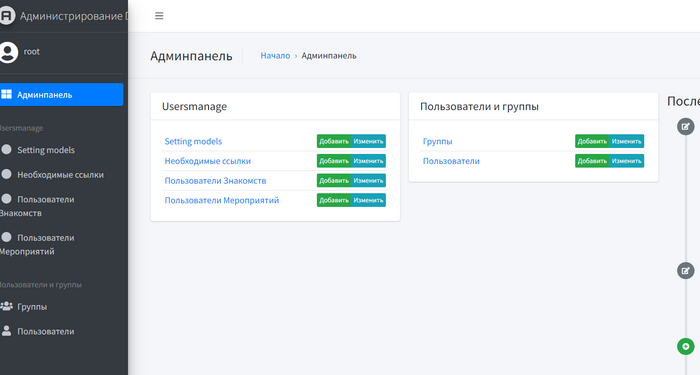Viewport: 700px width, 375px height.
Task: Click Добавить for Необходимые ссылки
Action: pyautogui.click(x=334, y=161)
